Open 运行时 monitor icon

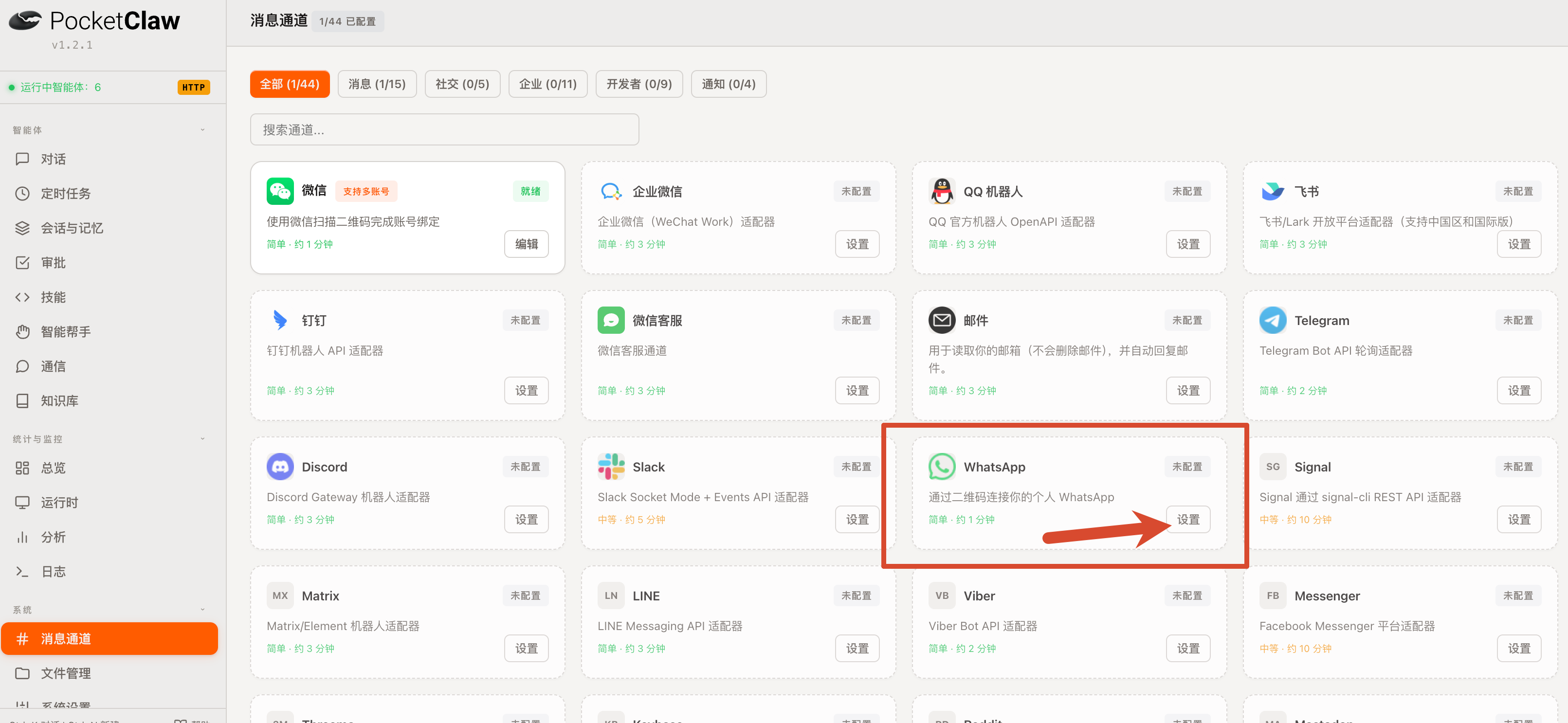click(x=22, y=503)
